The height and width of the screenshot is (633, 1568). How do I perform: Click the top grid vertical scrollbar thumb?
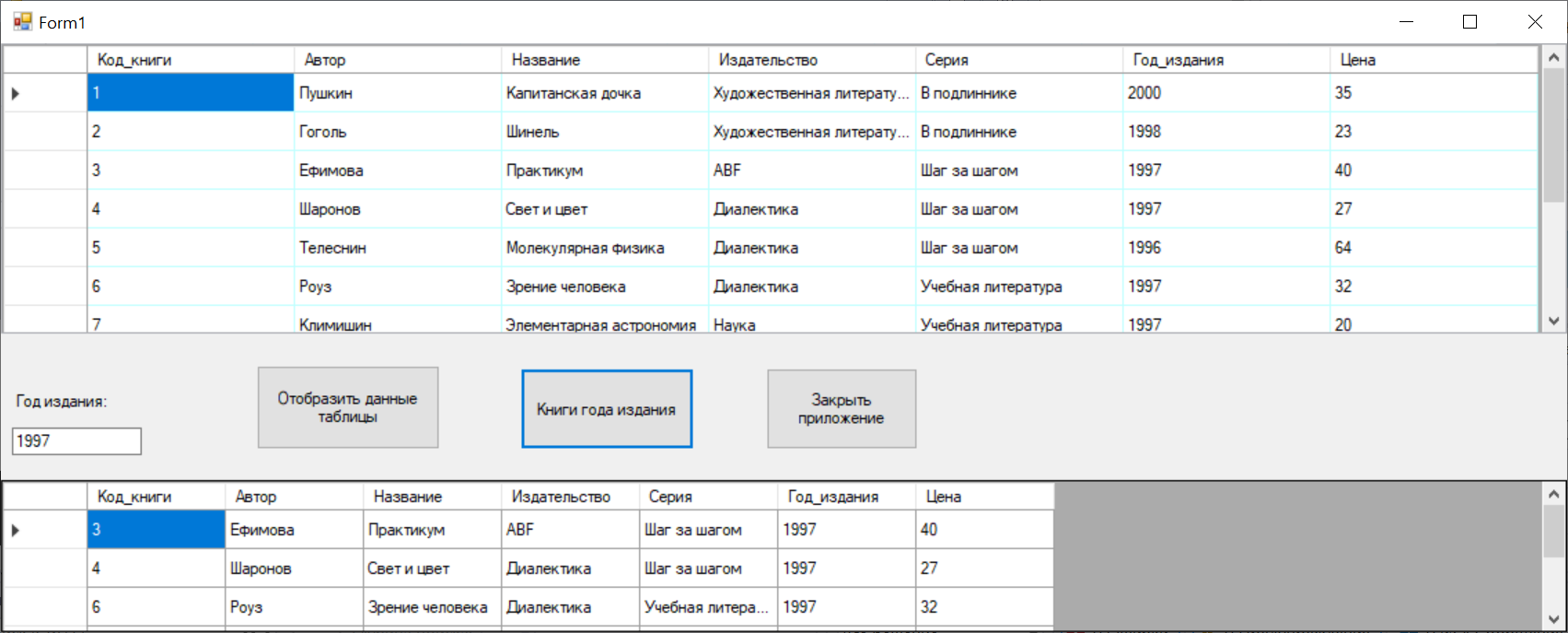[x=1553, y=134]
